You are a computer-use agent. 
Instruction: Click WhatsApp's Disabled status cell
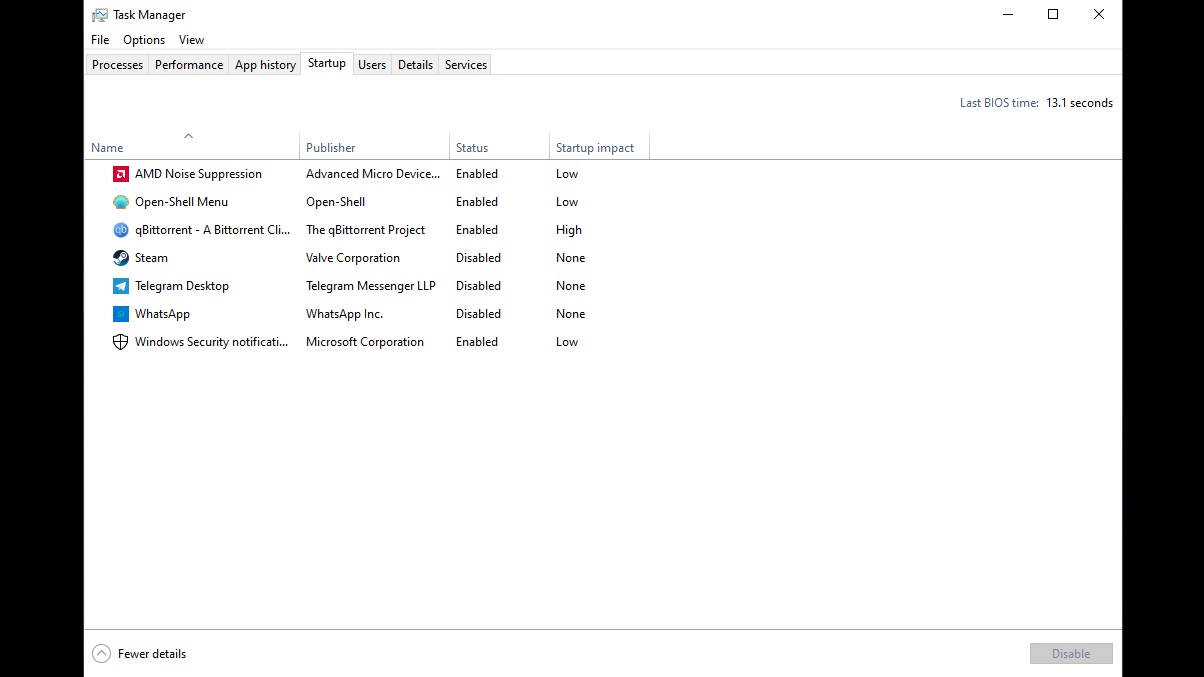click(478, 314)
